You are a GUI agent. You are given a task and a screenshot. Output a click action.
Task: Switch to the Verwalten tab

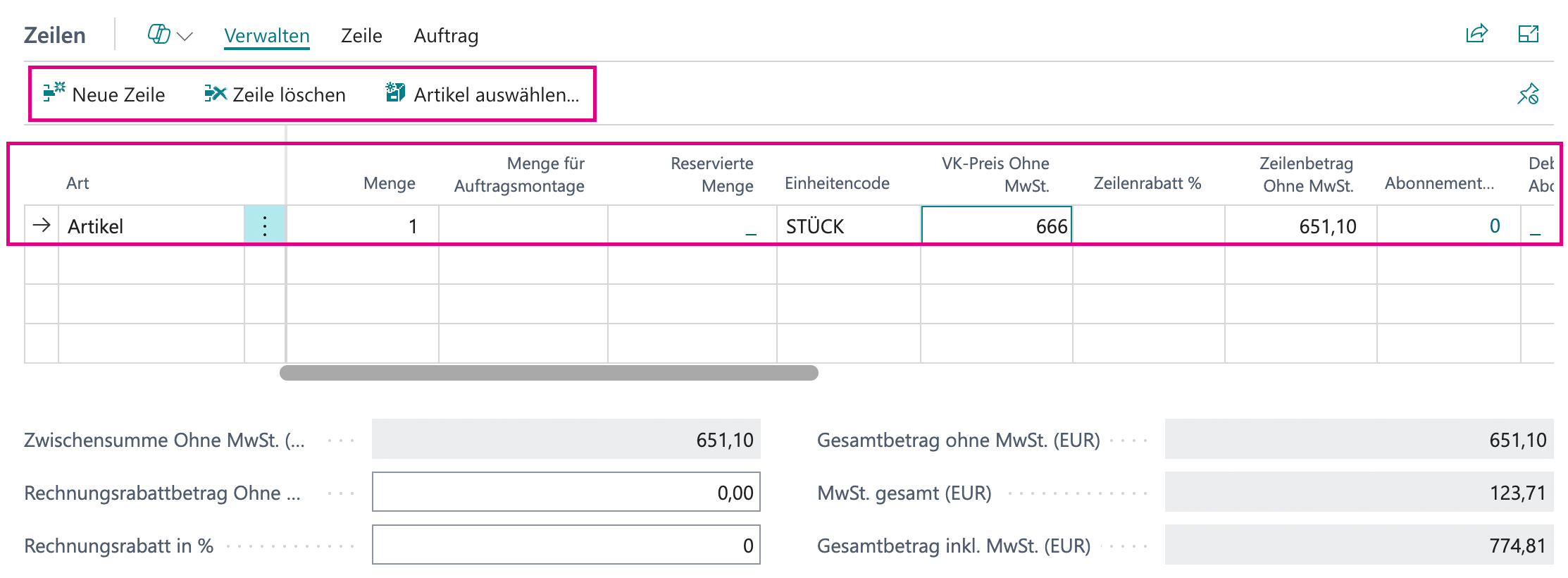point(267,35)
